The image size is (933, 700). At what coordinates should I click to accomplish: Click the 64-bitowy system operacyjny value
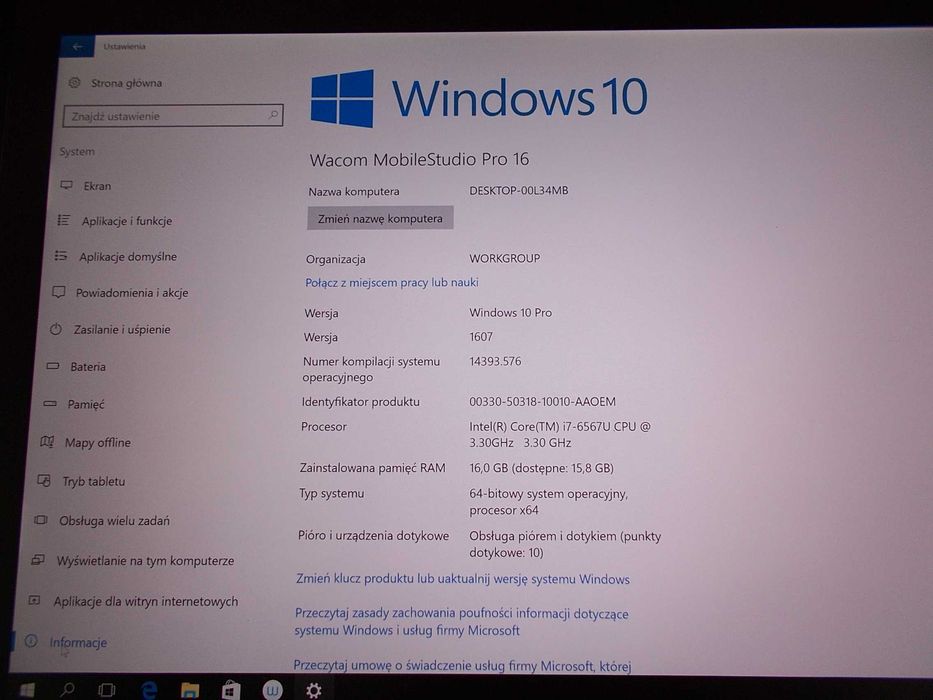point(549,502)
